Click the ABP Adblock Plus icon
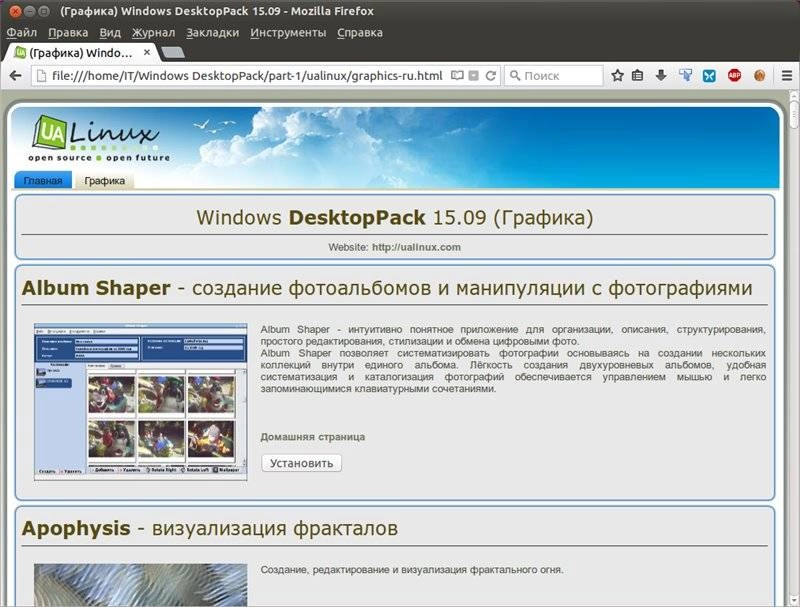 pos(734,76)
